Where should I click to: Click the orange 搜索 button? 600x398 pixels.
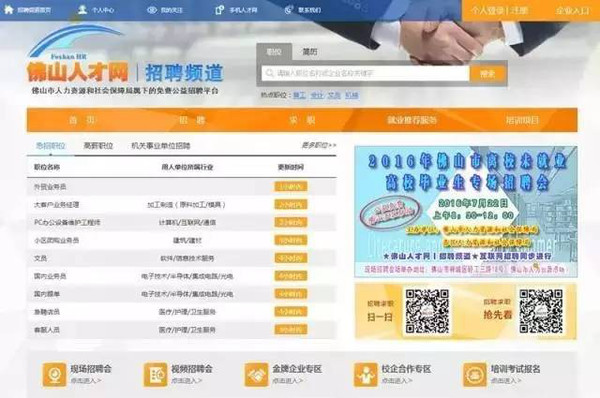click(488, 73)
